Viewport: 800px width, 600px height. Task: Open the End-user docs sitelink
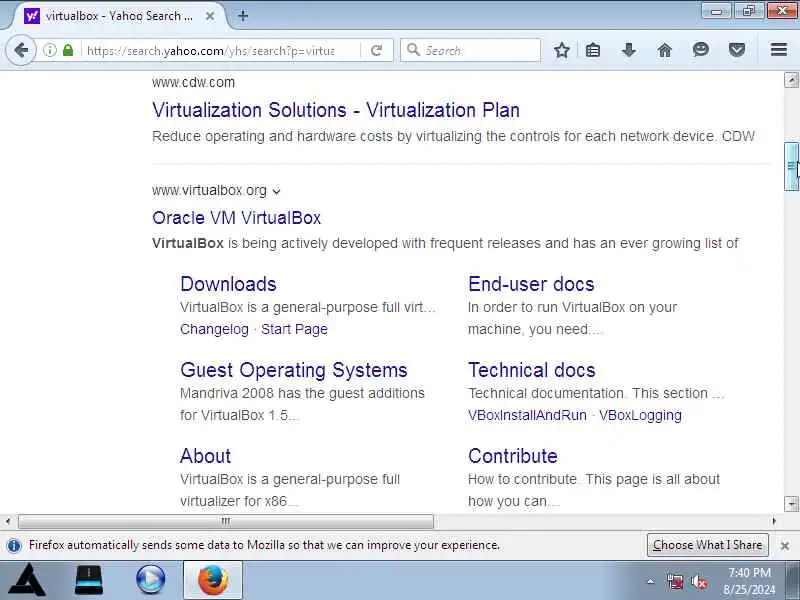click(x=531, y=284)
